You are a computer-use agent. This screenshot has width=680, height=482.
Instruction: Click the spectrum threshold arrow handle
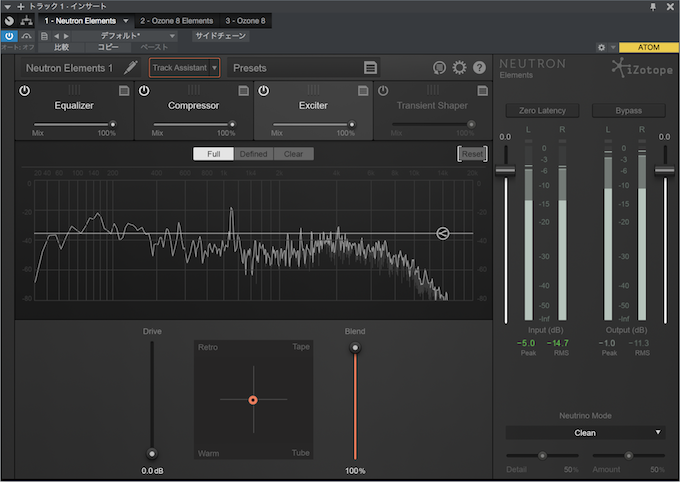[442, 233]
